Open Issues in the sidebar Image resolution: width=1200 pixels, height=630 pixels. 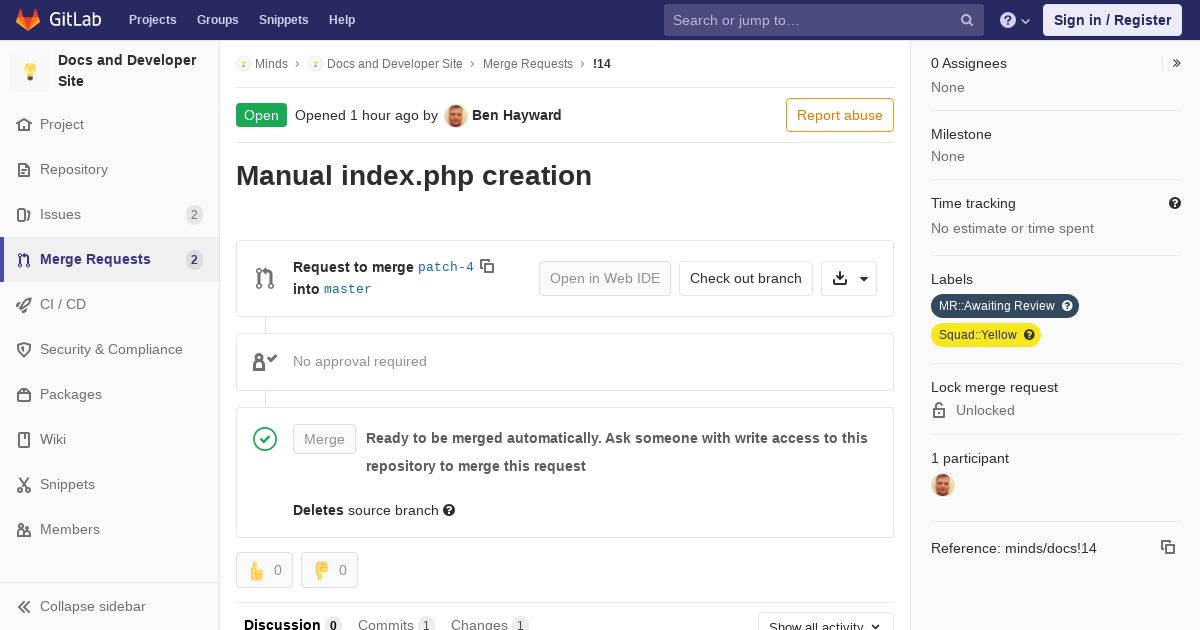[x=60, y=214]
